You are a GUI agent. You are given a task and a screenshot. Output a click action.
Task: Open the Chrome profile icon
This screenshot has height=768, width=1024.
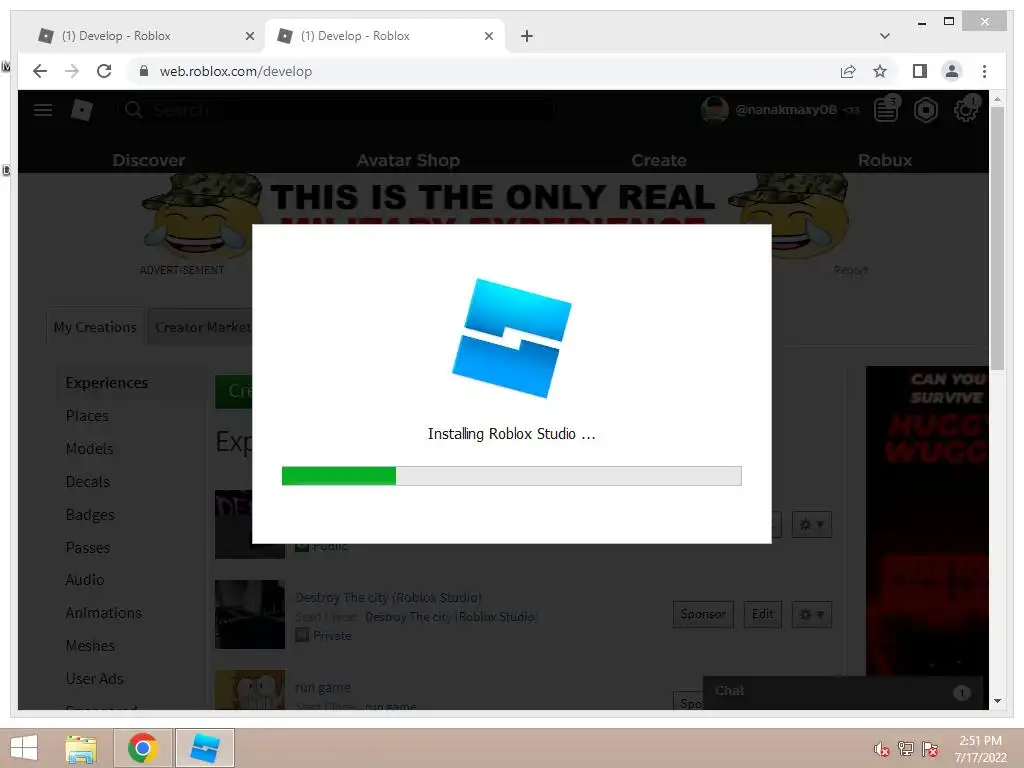pyautogui.click(x=952, y=71)
